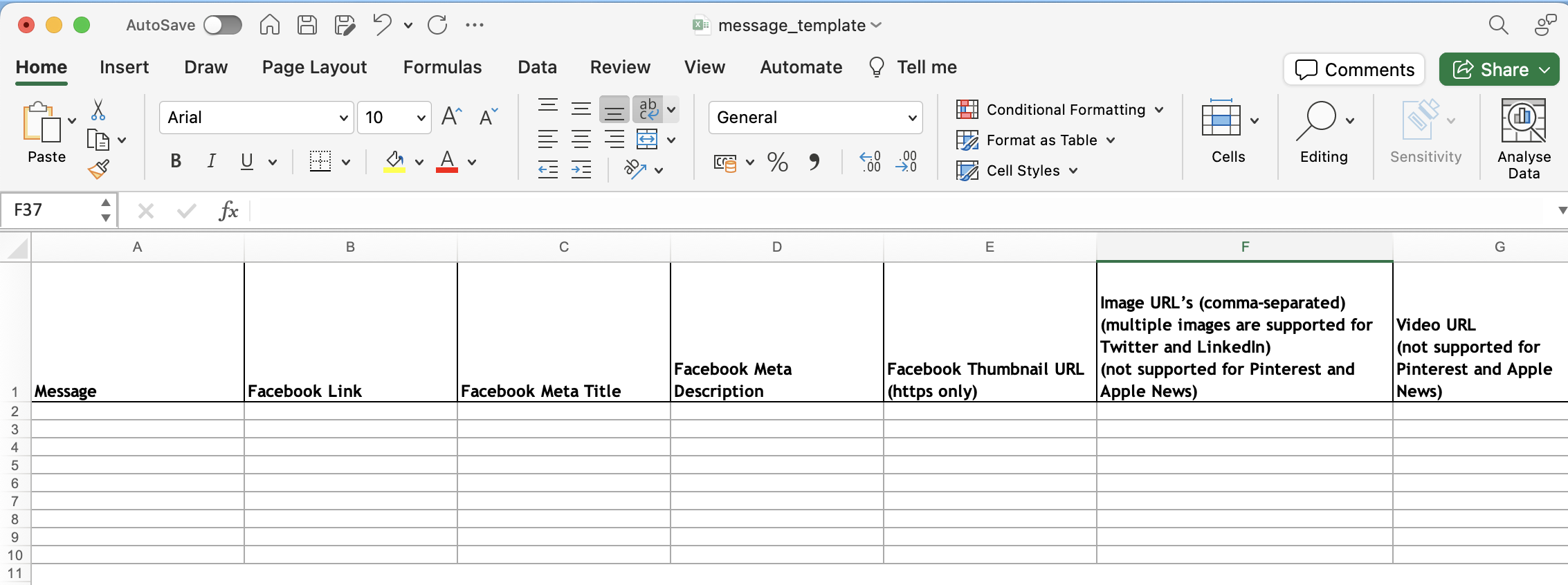Click the Select All corner triangle
1568x585 pixels.
[16, 248]
